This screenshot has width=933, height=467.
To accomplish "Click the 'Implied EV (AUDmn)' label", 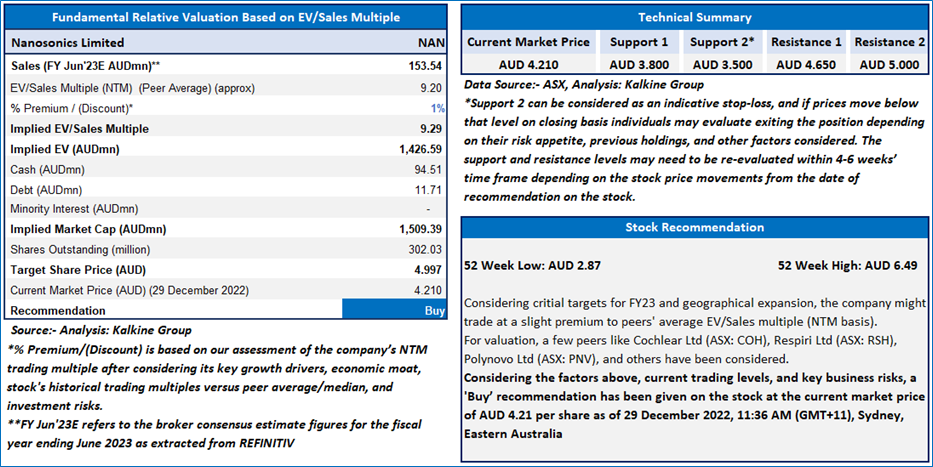I will point(65,149).
